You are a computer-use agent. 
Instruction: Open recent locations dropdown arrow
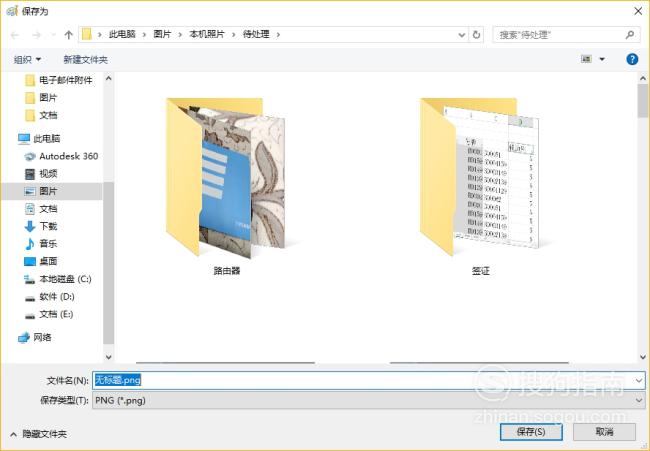(53, 35)
